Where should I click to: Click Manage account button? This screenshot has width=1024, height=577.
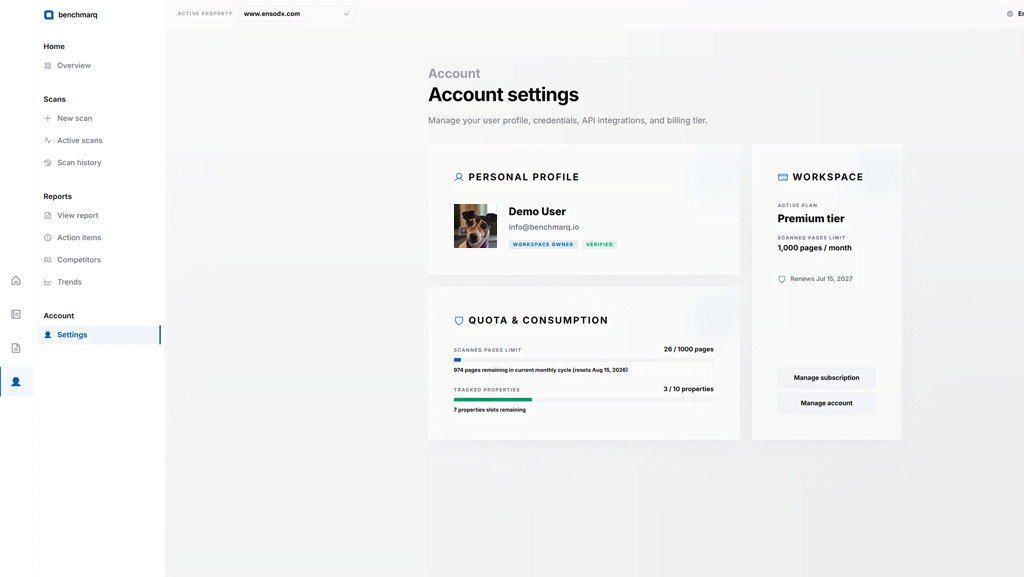tap(826, 403)
